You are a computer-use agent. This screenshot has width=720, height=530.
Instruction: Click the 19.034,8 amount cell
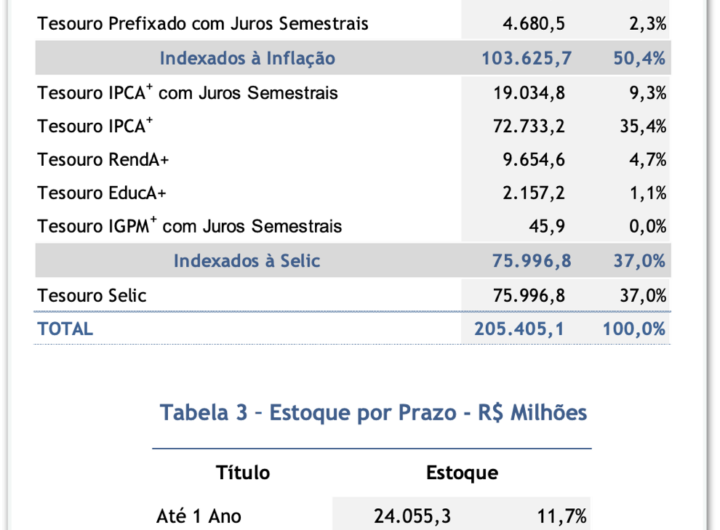[x=537, y=93]
